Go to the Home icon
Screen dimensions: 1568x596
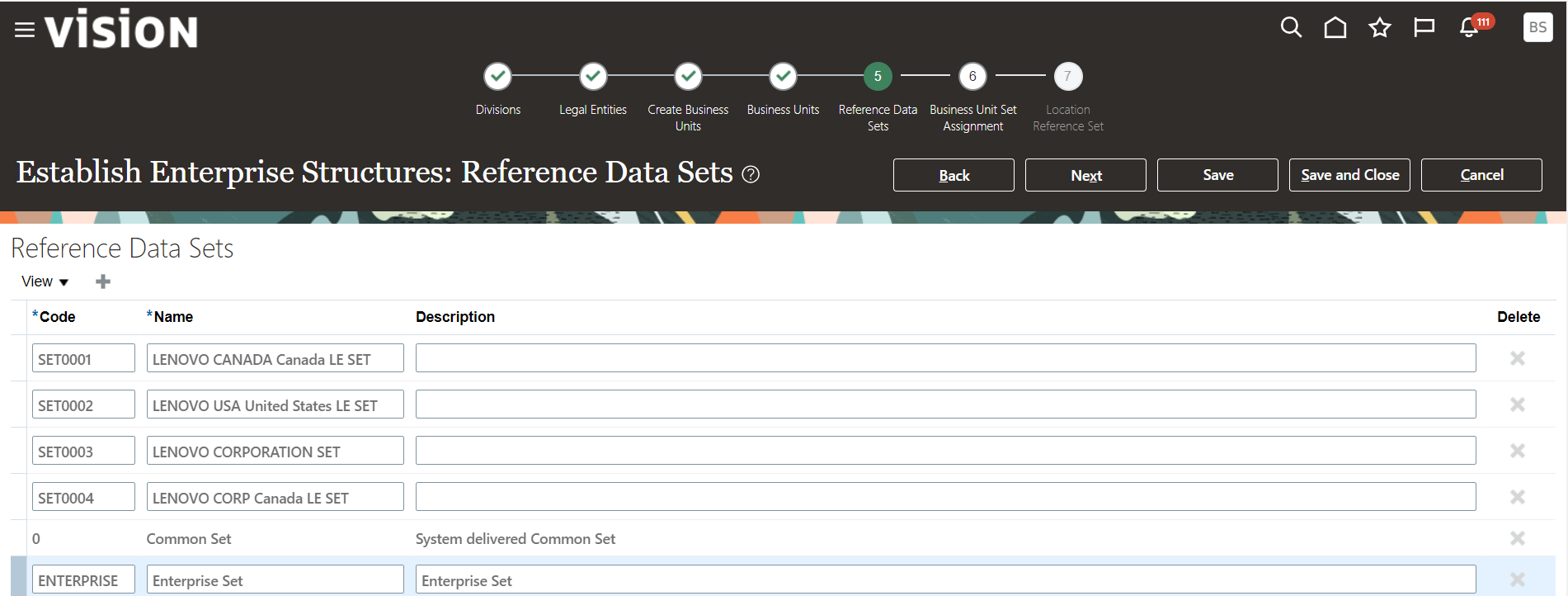point(1335,28)
